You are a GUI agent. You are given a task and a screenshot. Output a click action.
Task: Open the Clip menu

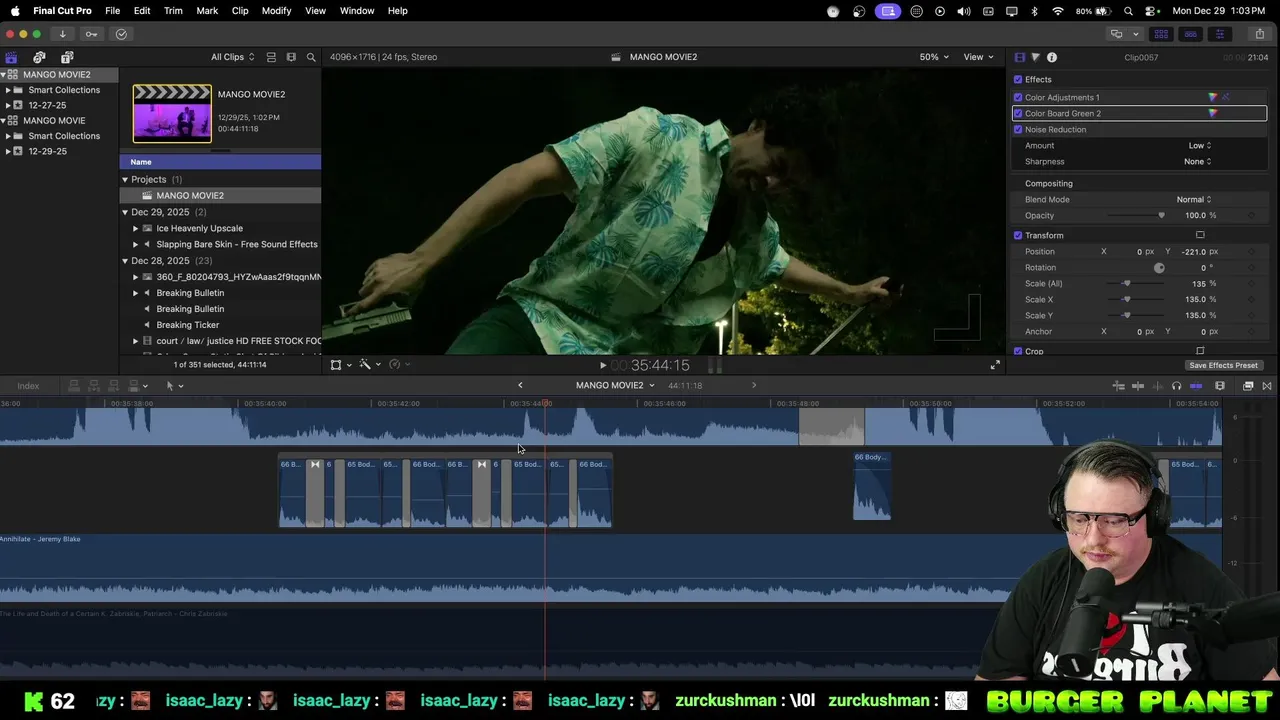tap(240, 11)
